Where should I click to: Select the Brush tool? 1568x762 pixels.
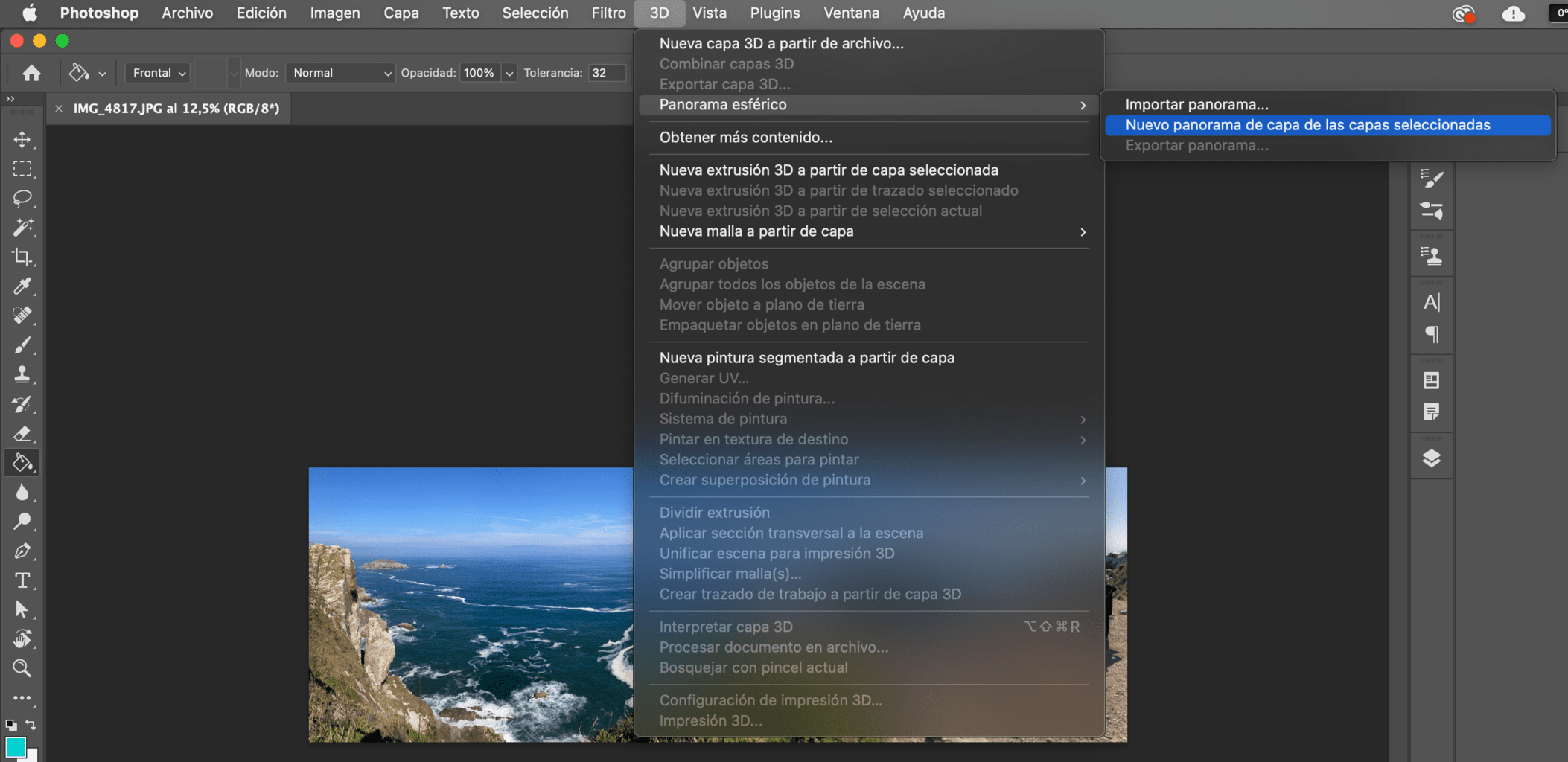pyautogui.click(x=22, y=345)
